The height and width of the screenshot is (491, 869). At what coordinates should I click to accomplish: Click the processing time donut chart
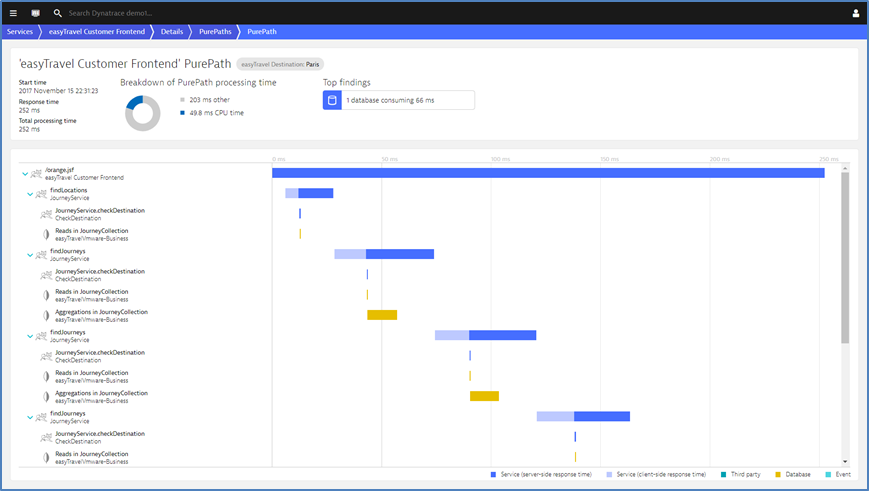pos(142,113)
